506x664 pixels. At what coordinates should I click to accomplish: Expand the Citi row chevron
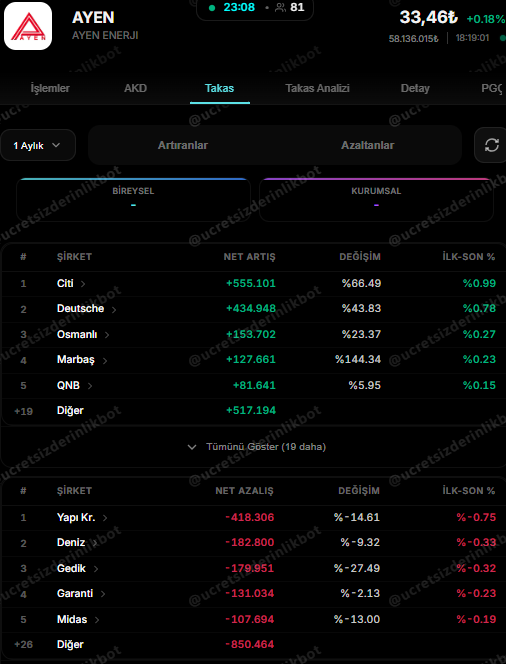coord(83,284)
